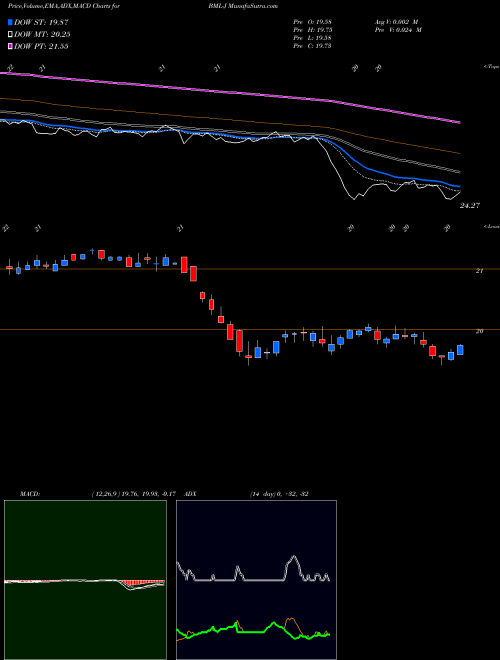The height and width of the screenshot is (660, 500).
Task: Click the '<Tops' marker label
Action: tap(491, 67)
